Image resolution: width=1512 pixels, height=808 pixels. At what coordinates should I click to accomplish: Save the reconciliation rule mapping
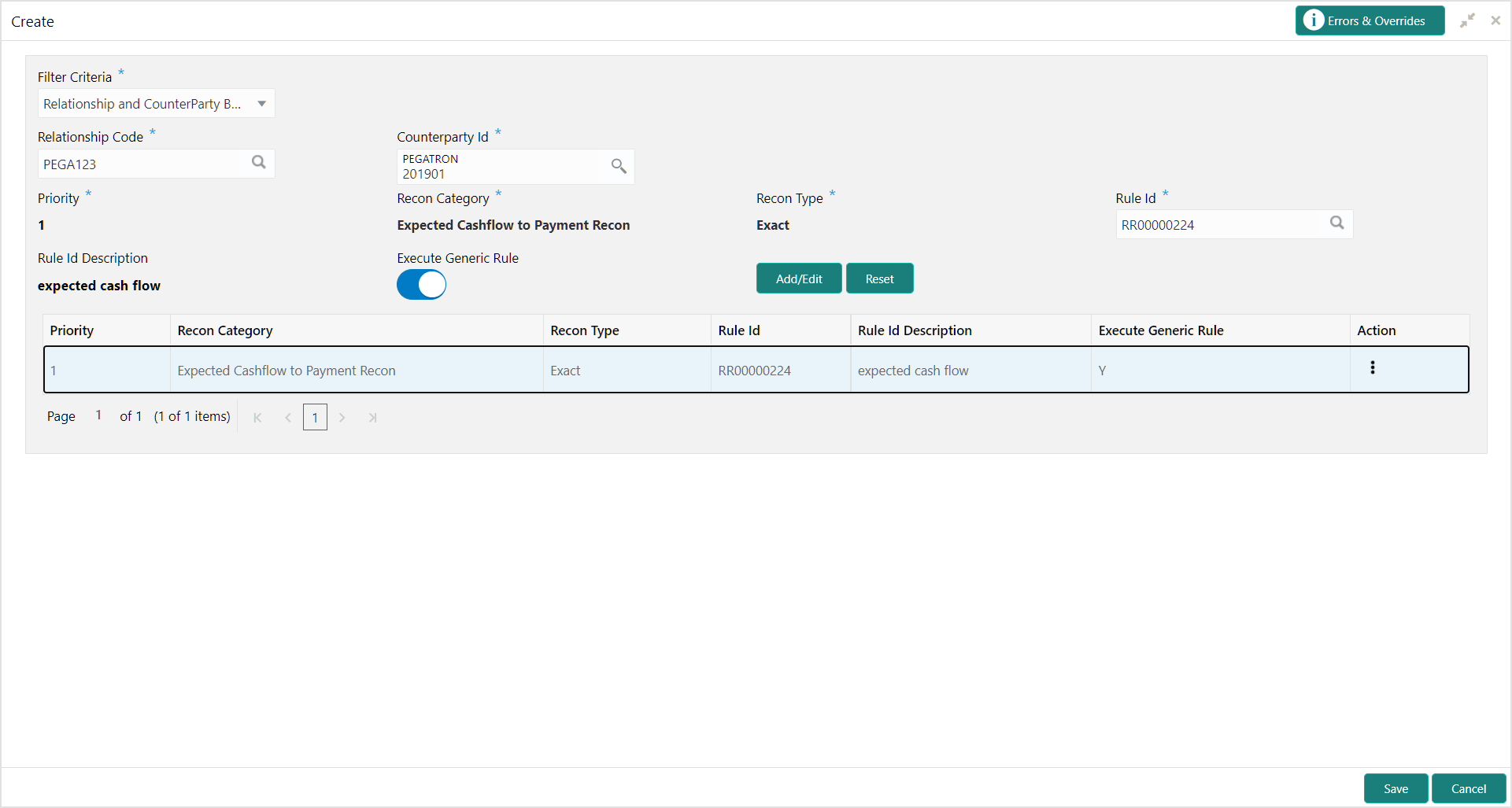click(x=1396, y=788)
